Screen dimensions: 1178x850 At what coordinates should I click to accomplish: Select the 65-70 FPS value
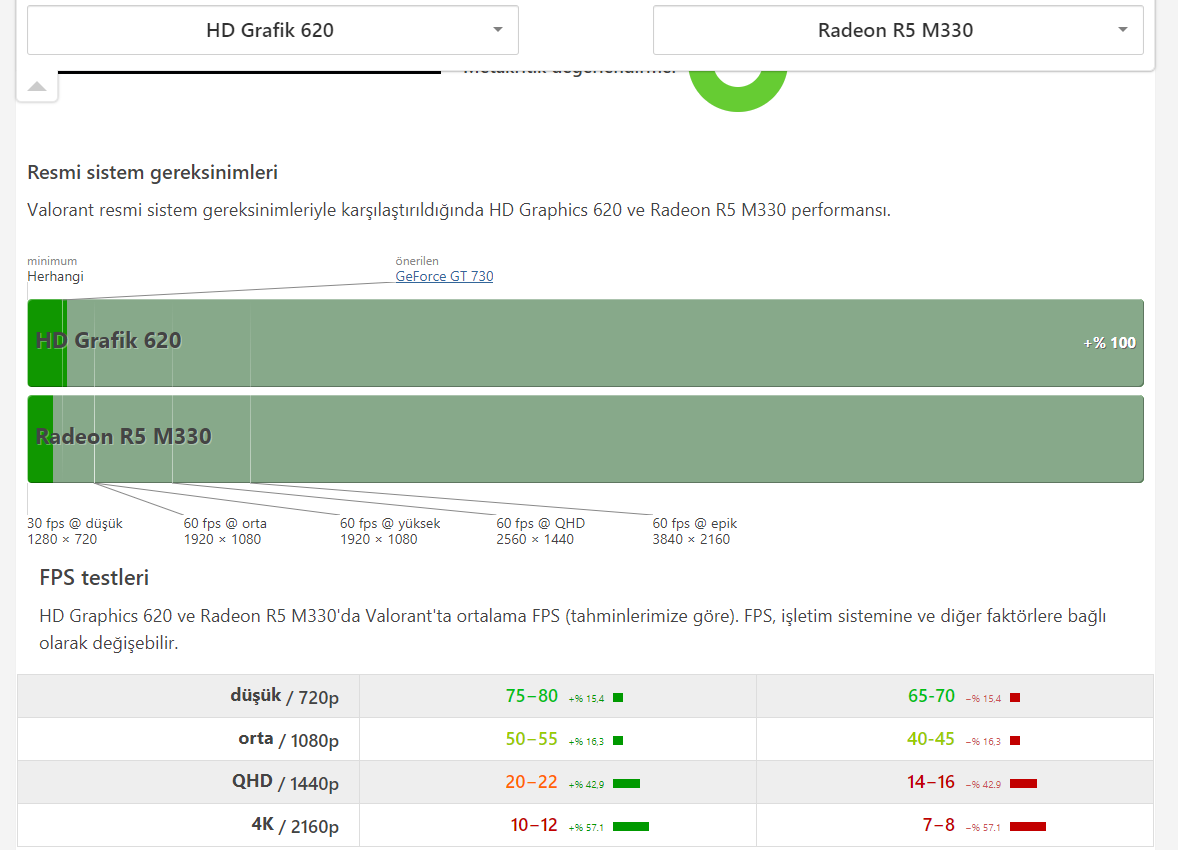tap(931, 696)
